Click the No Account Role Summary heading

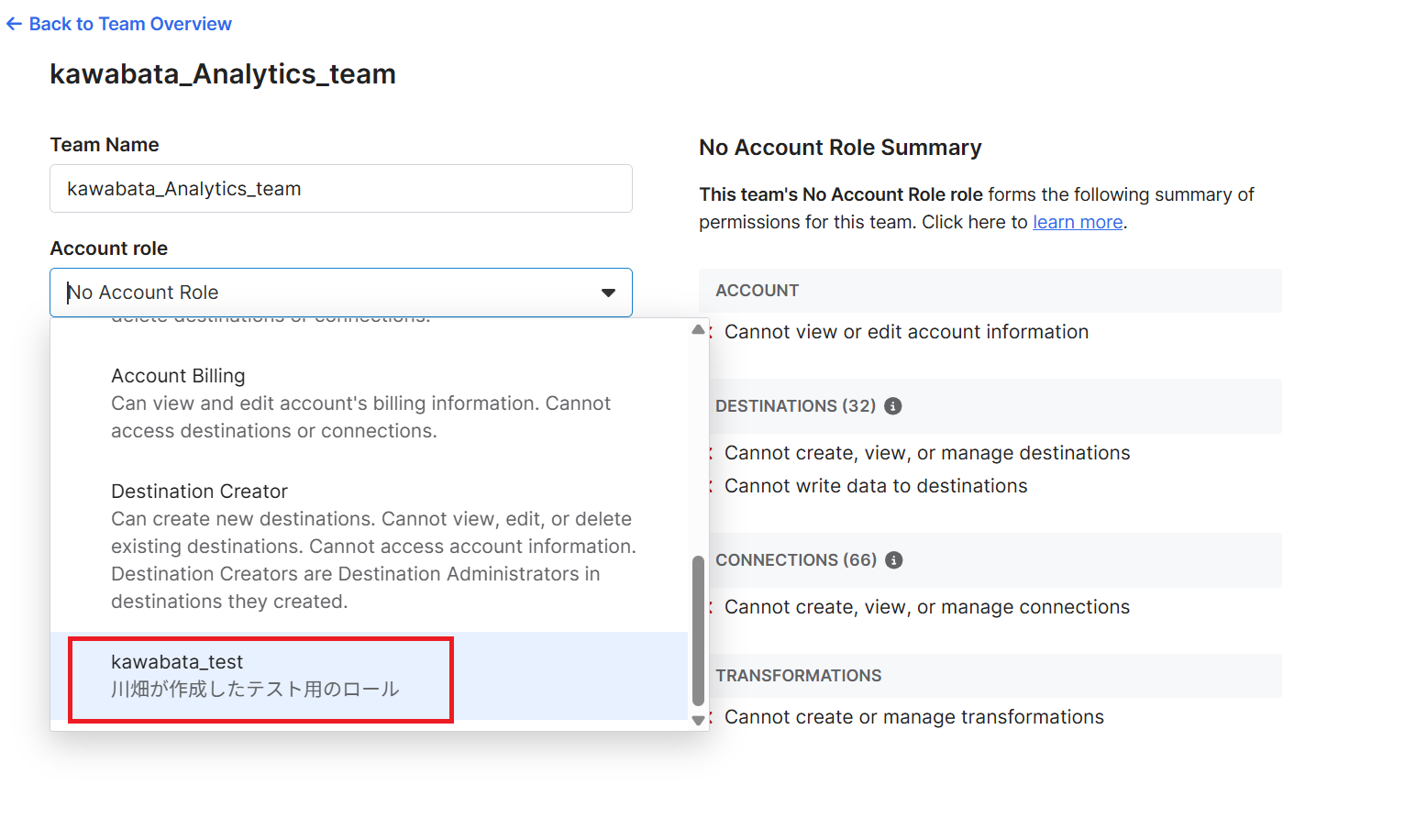click(x=839, y=148)
